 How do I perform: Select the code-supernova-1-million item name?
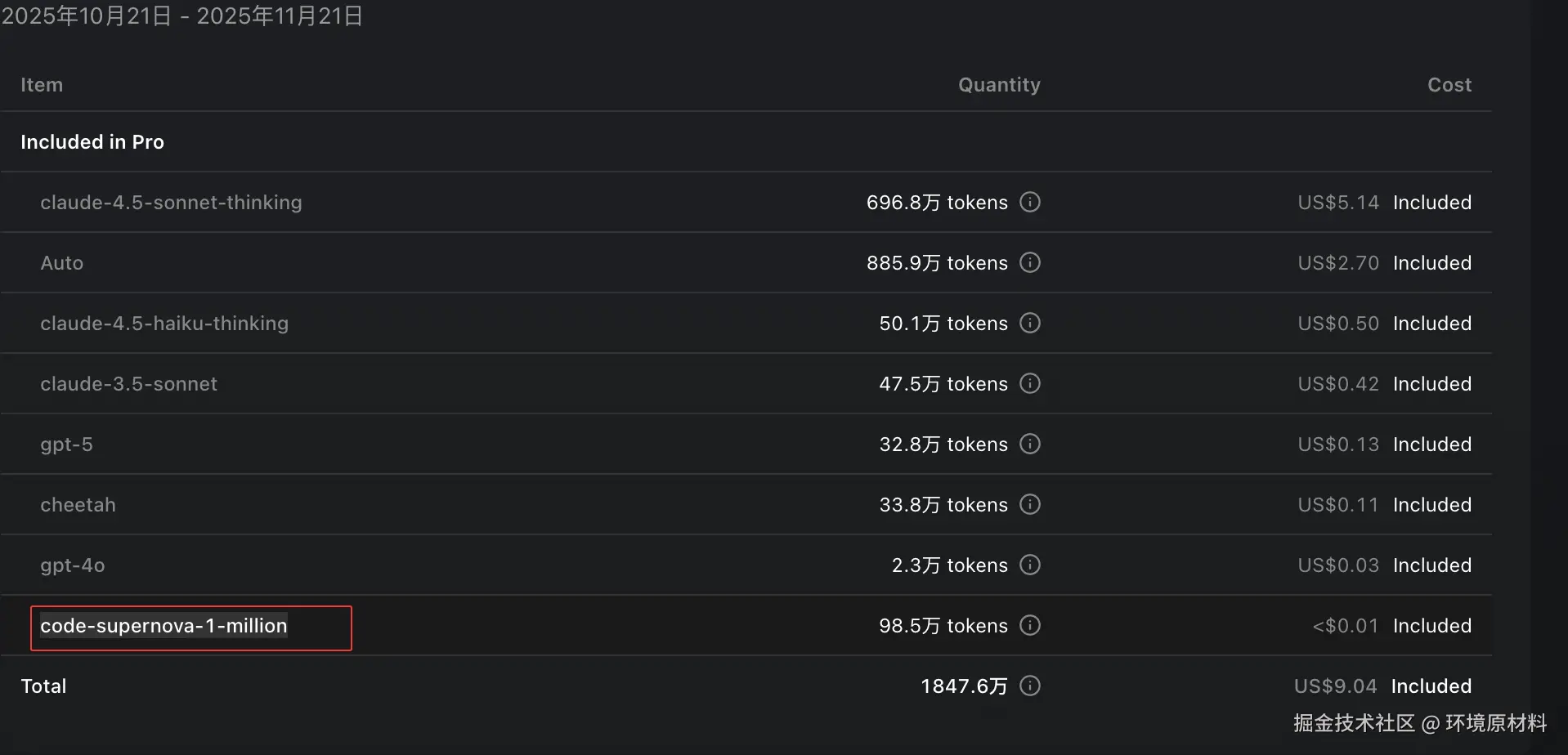click(x=164, y=626)
